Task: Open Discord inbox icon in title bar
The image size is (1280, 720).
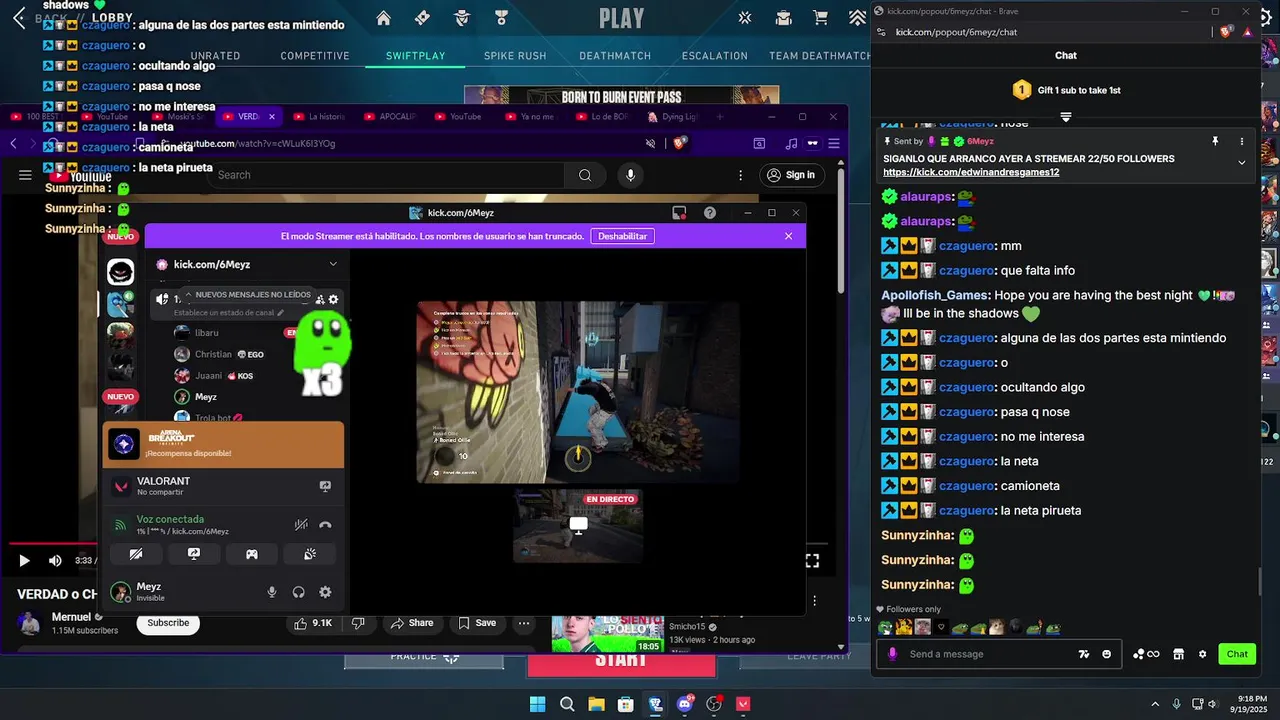Action: (679, 213)
